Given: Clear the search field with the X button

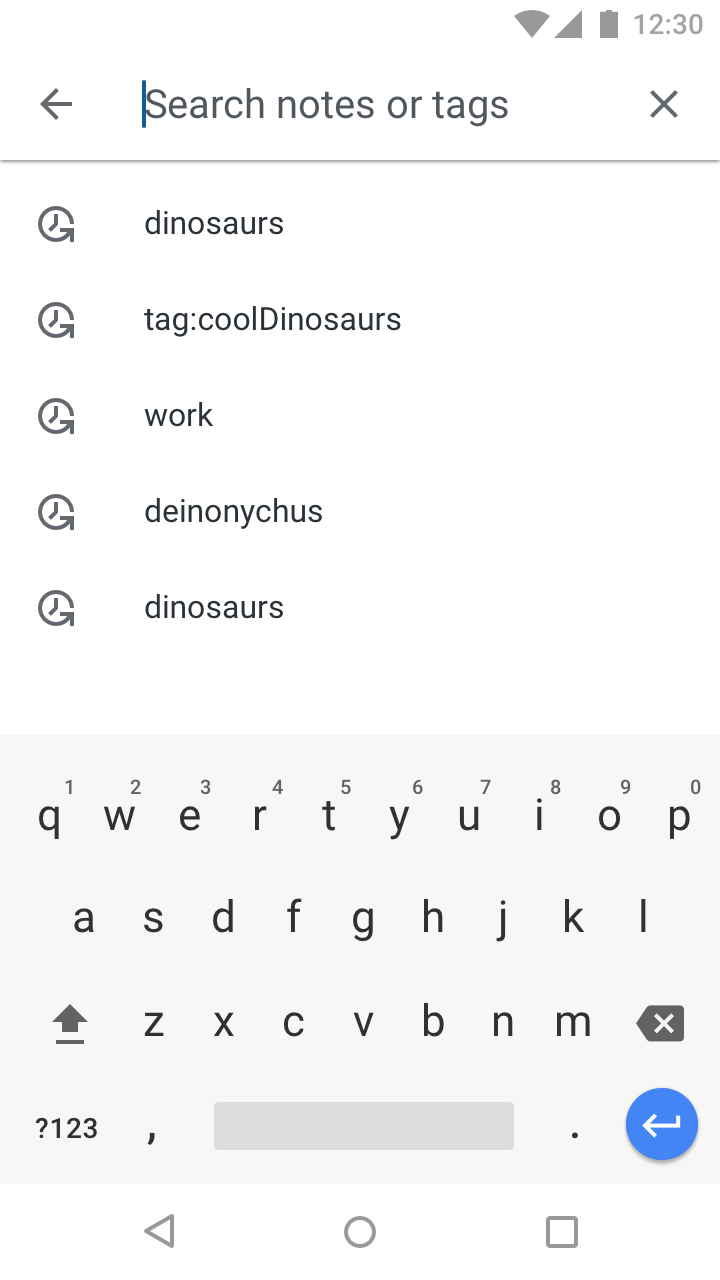Looking at the screenshot, I should tap(664, 103).
